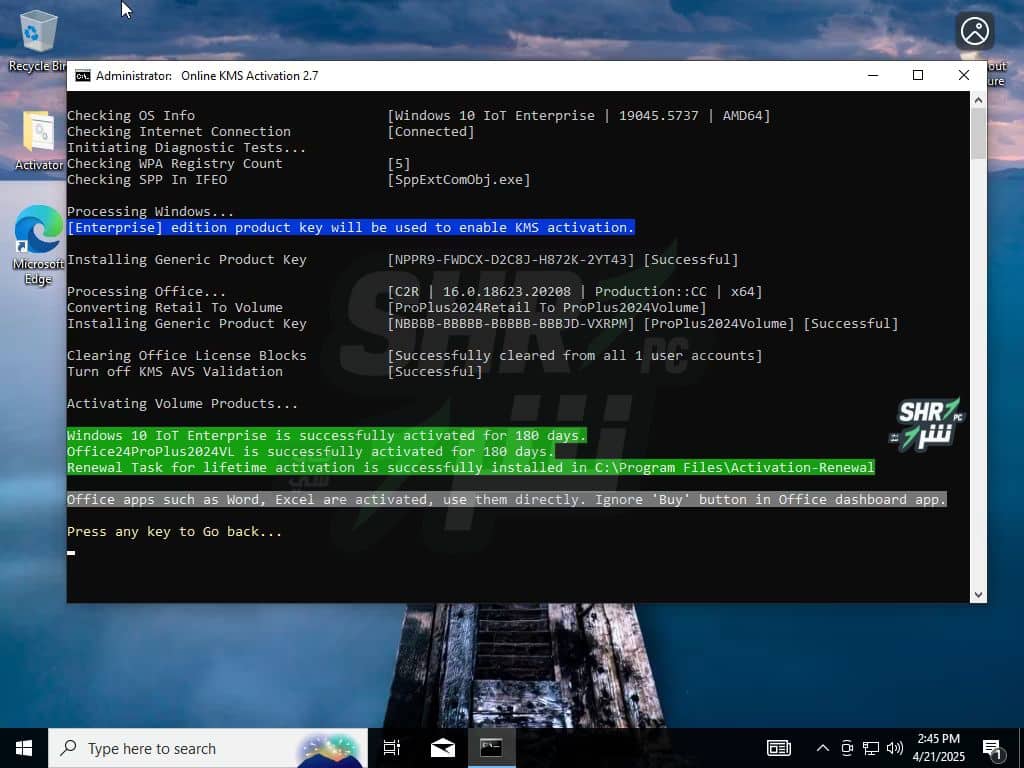Click '[ProPlus2024Retail To ProPlus2024Volume]' text
This screenshot has width=1024, height=768.
547,308
